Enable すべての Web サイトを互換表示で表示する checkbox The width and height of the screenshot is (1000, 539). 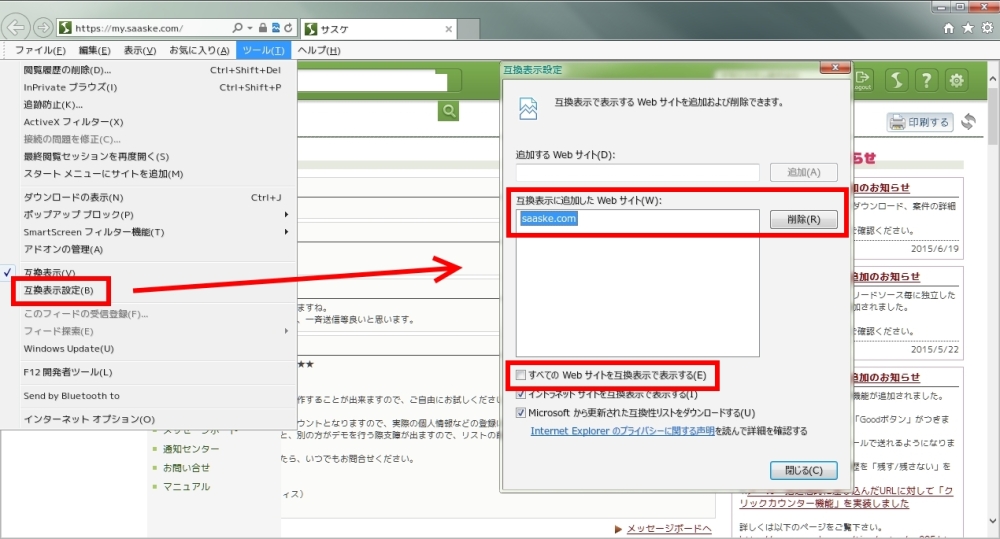point(521,375)
